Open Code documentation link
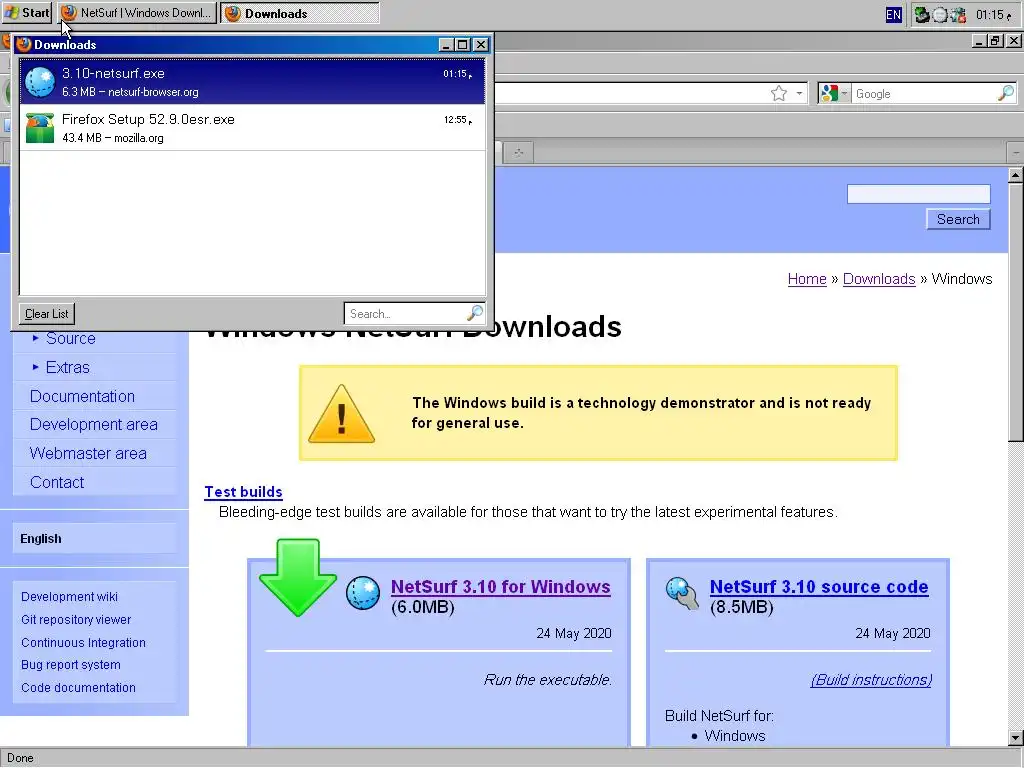 coord(78,688)
